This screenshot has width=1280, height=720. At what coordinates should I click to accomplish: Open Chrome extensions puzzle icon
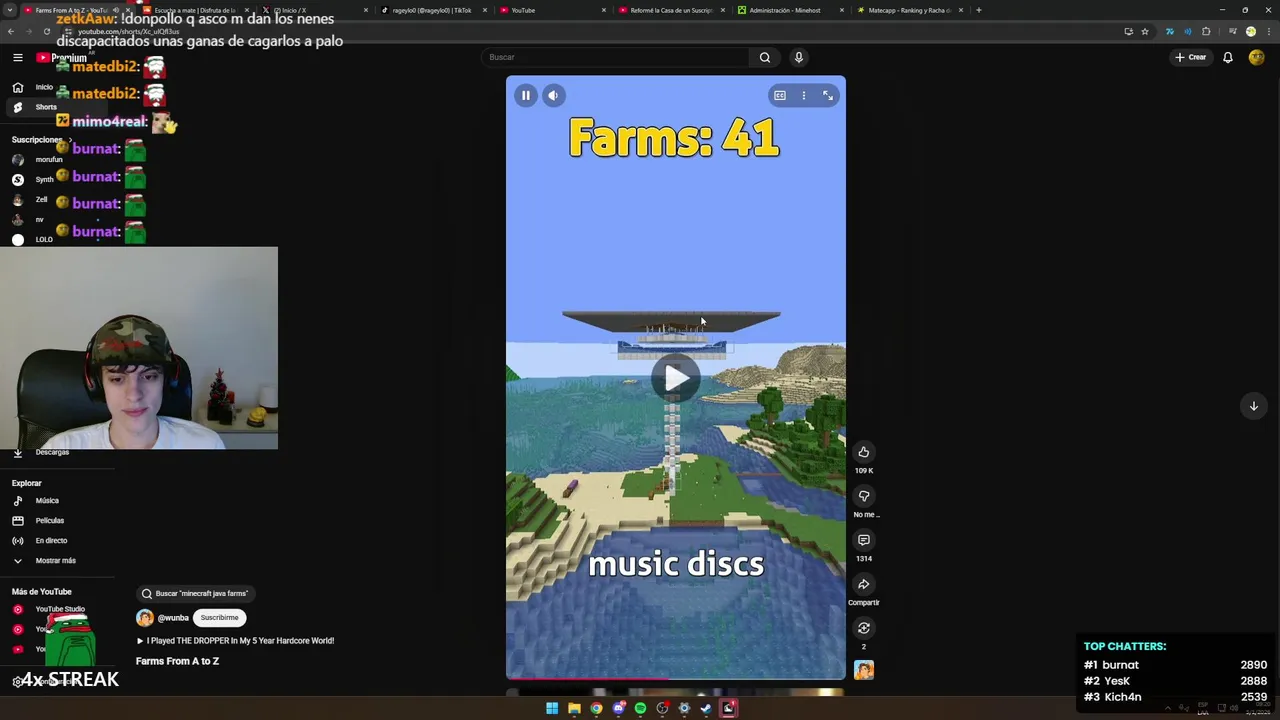1206,31
